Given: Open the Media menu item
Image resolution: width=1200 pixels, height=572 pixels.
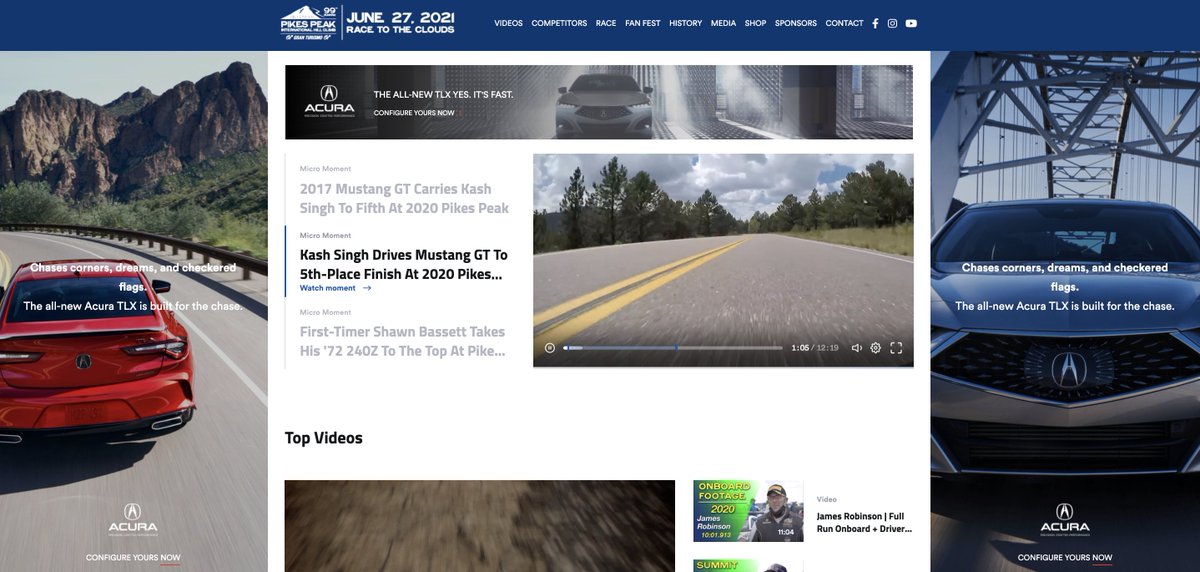Looking at the screenshot, I should [x=723, y=23].
